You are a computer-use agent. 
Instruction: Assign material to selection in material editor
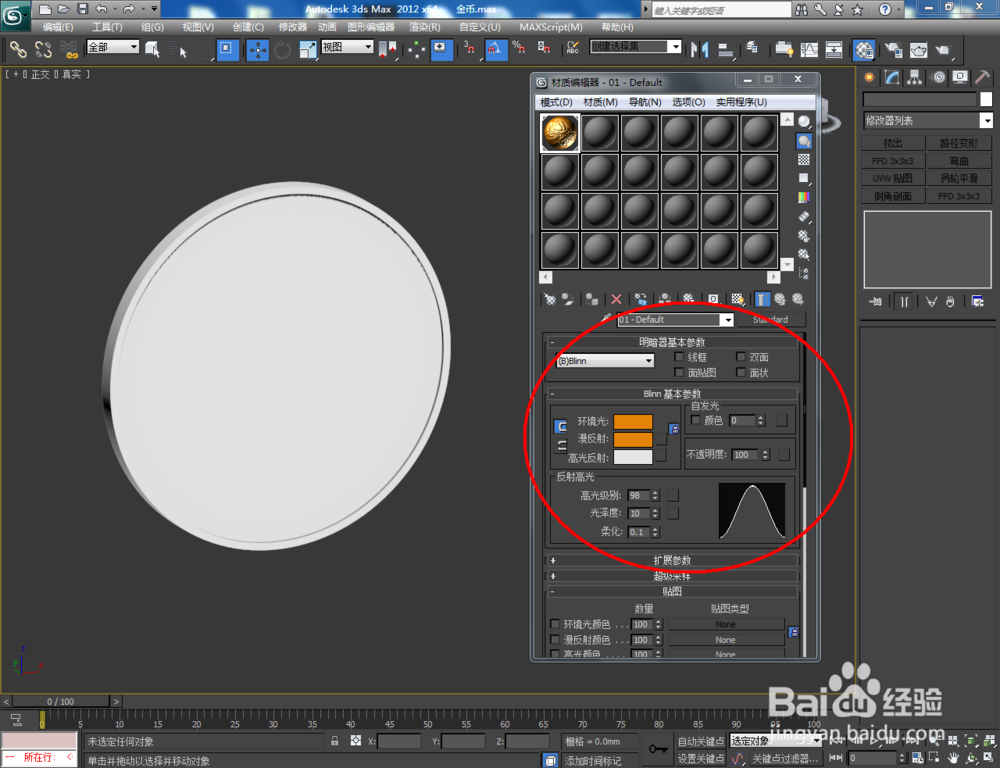click(x=592, y=298)
